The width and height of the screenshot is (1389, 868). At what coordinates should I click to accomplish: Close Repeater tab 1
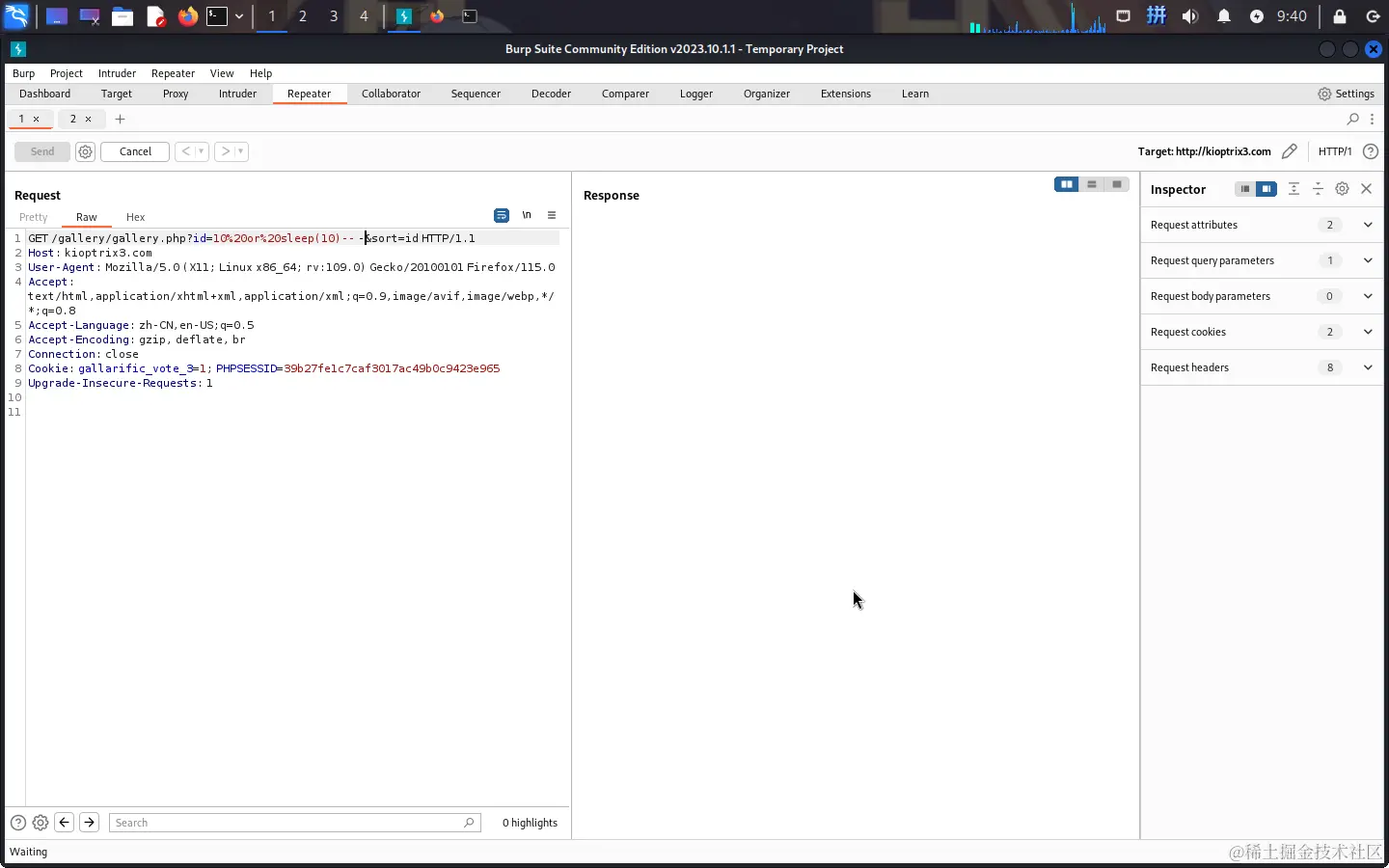tap(37, 119)
